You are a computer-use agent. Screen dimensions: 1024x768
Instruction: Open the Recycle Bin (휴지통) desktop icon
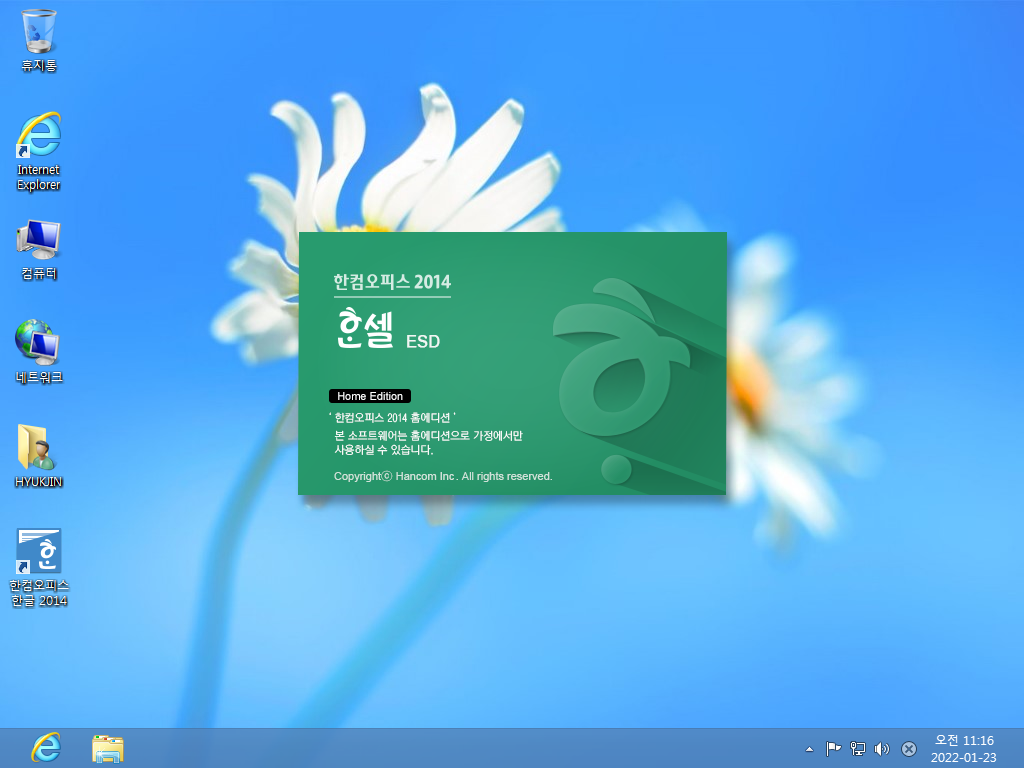click(39, 40)
